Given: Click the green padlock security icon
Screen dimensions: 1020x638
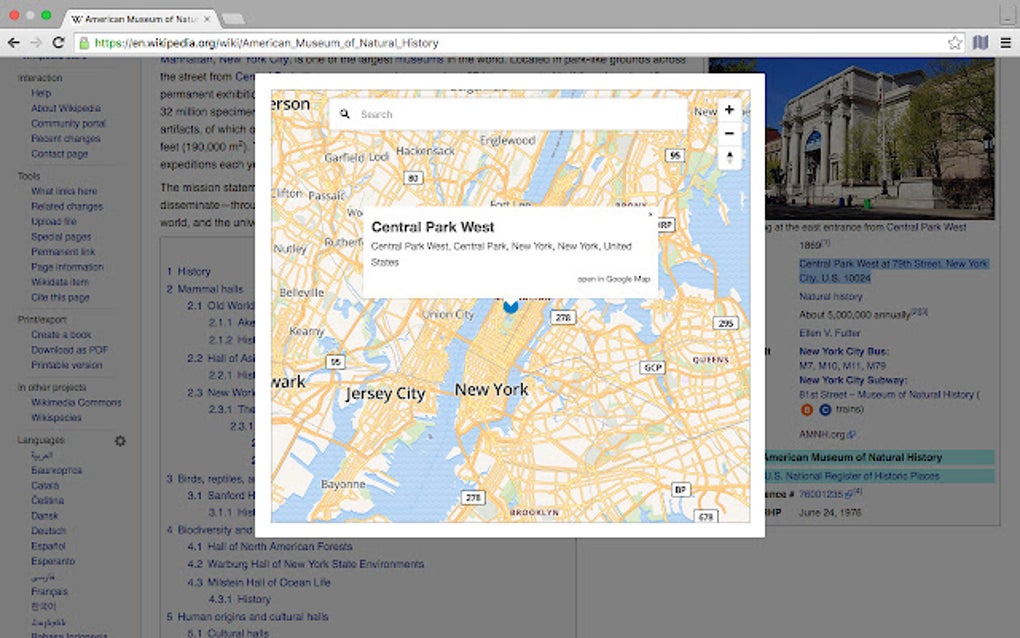Looking at the screenshot, I should [84, 43].
